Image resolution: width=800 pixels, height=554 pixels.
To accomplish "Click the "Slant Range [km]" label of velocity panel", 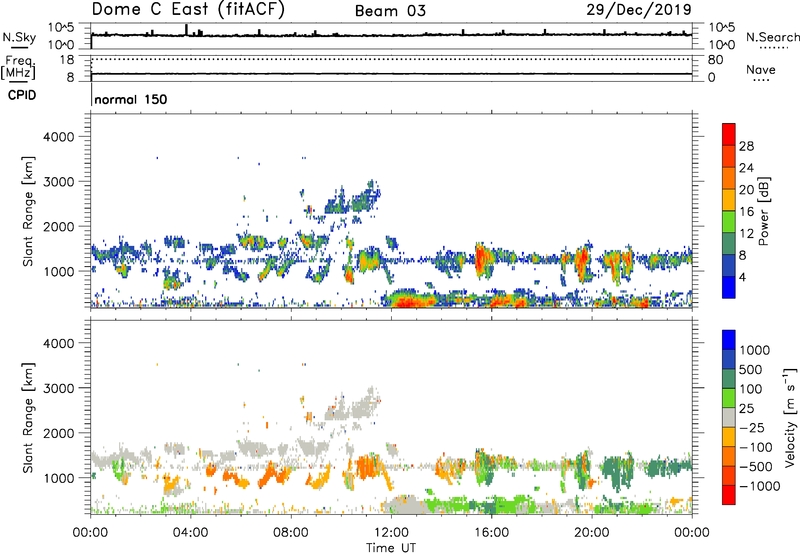I will [x=28, y=418].
